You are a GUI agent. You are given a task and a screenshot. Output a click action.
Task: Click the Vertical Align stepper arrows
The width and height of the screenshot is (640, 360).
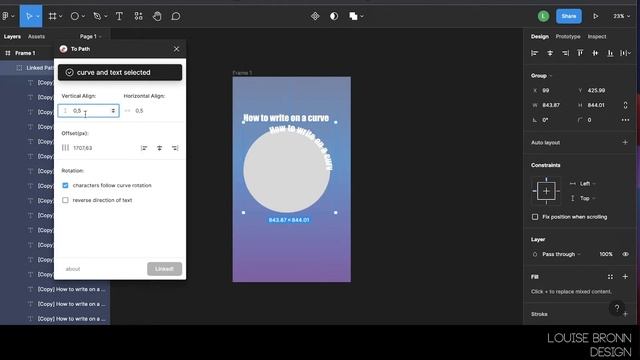113,111
